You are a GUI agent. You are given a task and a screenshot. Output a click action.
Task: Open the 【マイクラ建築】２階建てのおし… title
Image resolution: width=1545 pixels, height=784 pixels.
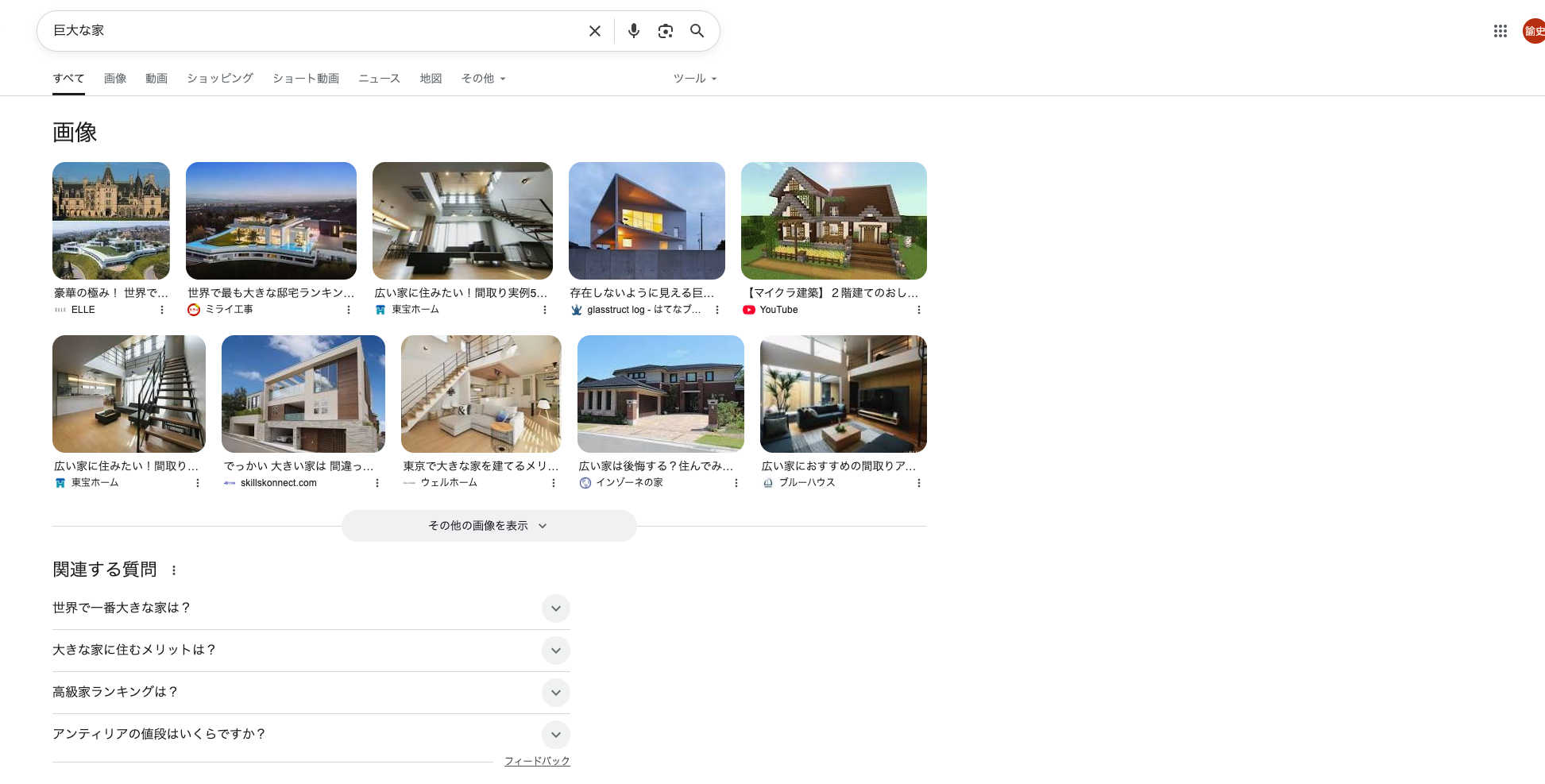pyautogui.click(x=831, y=293)
